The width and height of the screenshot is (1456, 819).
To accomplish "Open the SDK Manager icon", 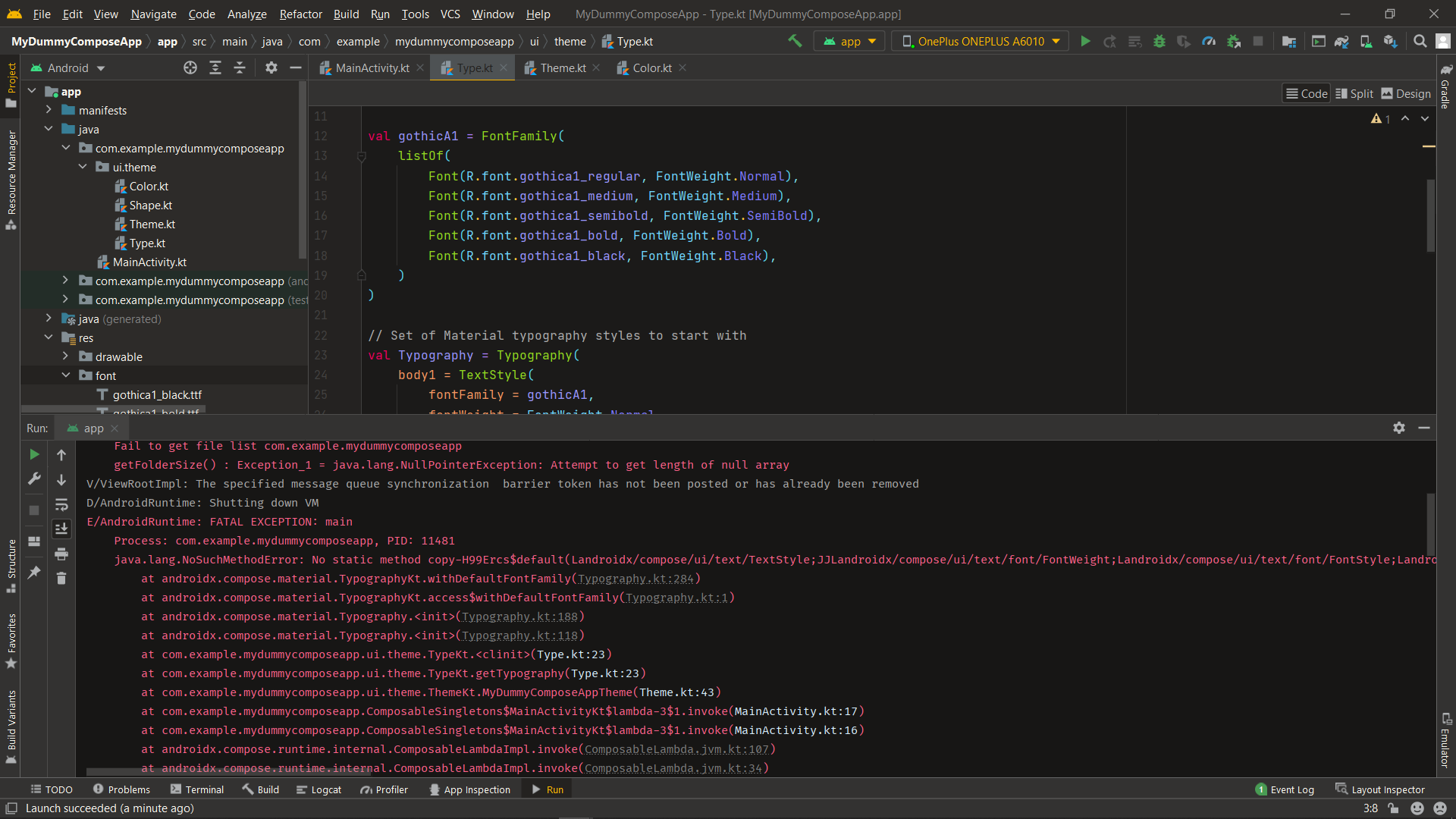I will [1390, 41].
